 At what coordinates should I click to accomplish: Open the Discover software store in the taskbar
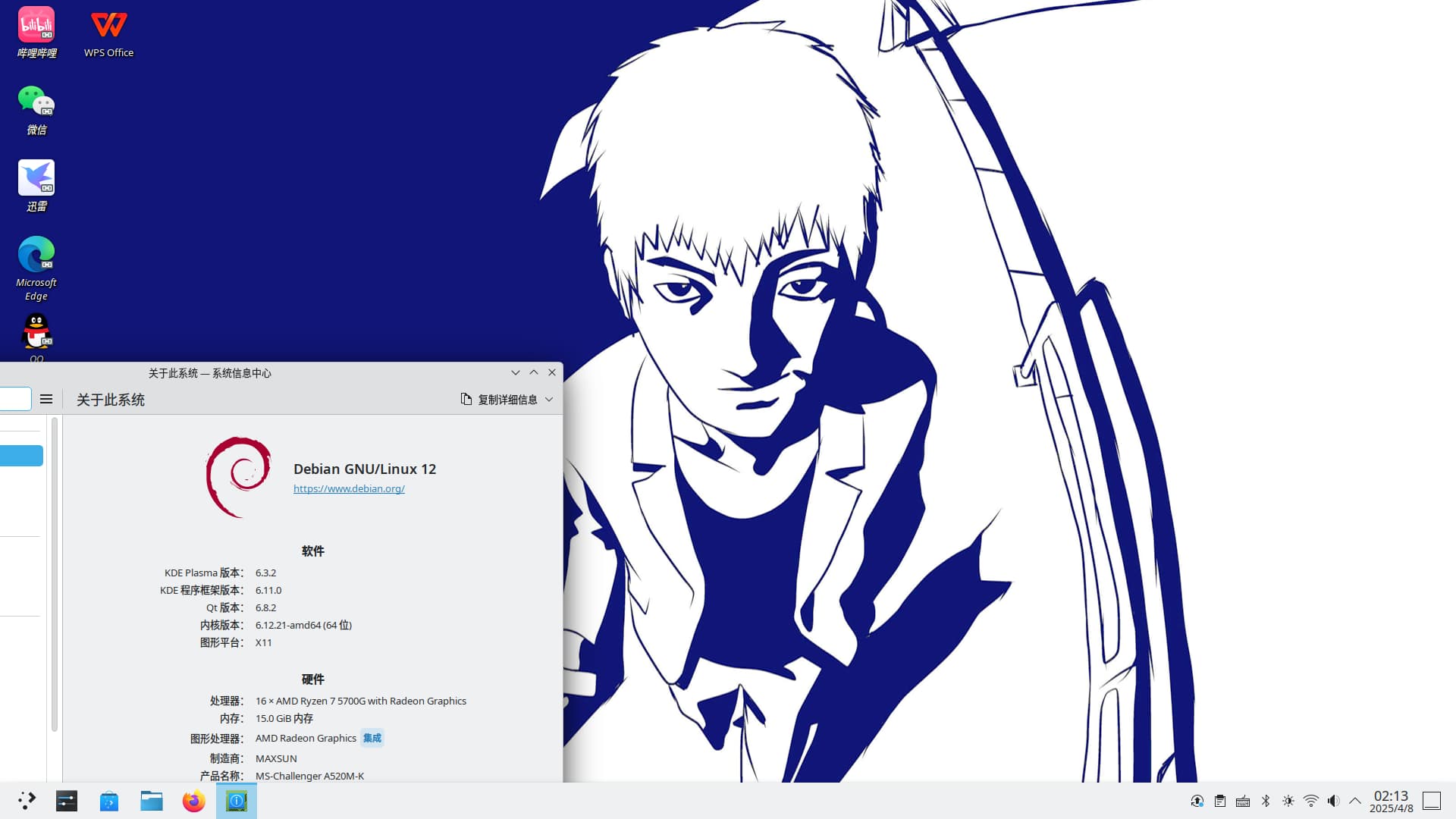(109, 801)
